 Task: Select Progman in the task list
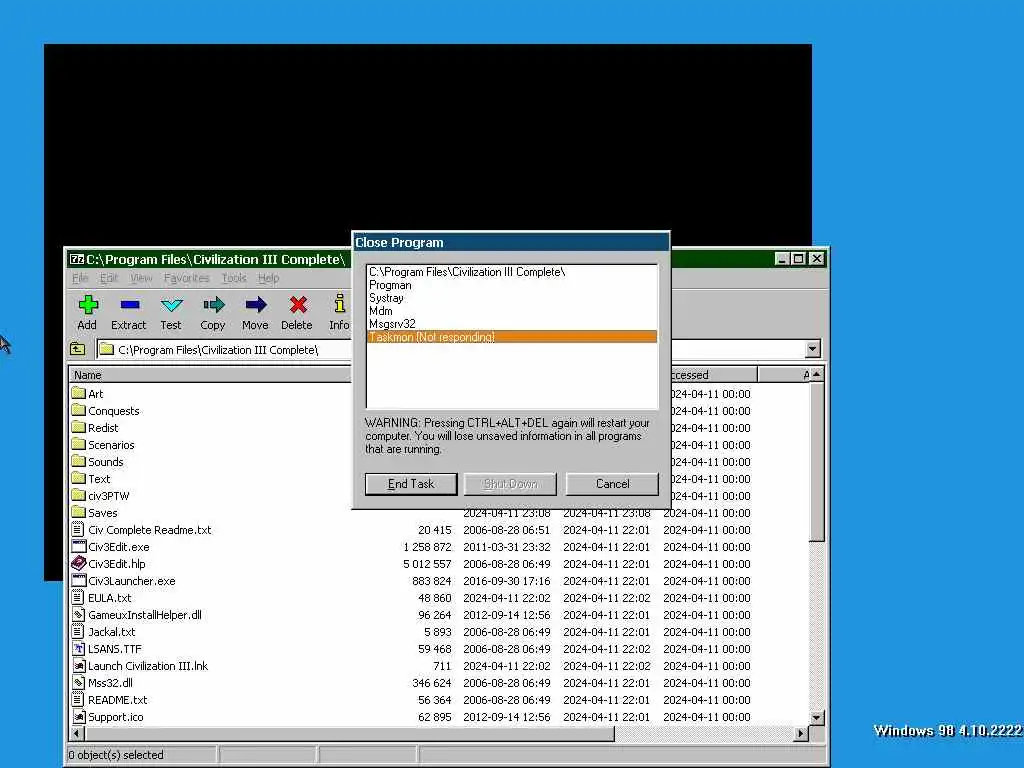[x=512, y=285]
